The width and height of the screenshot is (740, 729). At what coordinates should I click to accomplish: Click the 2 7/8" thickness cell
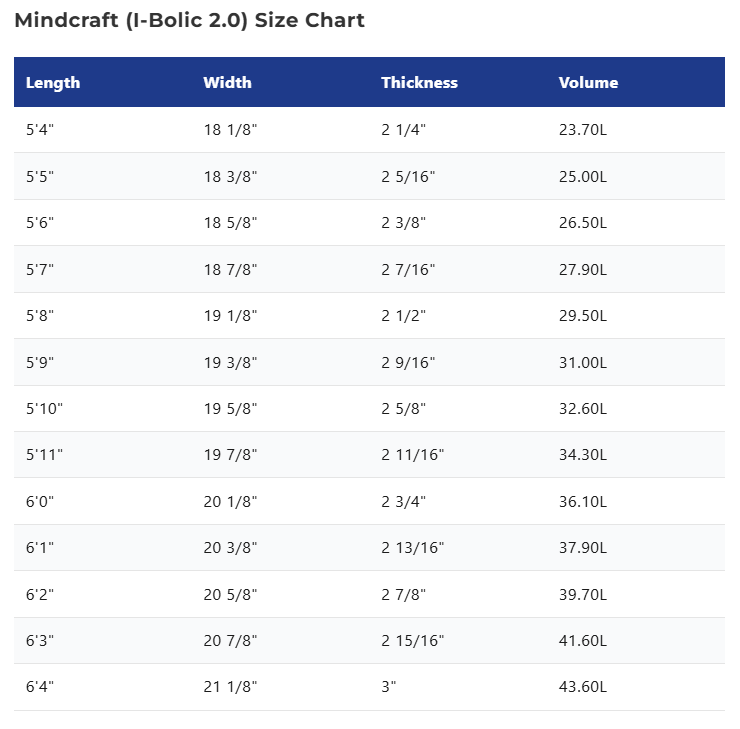(x=404, y=595)
